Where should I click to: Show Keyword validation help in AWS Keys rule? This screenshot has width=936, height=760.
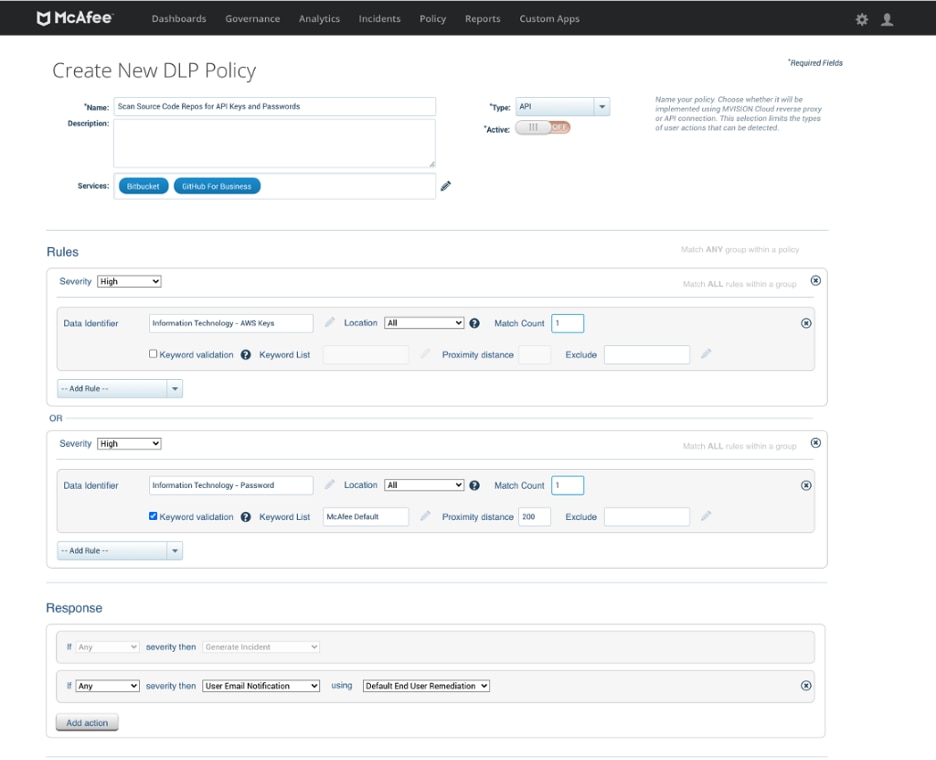(245, 355)
